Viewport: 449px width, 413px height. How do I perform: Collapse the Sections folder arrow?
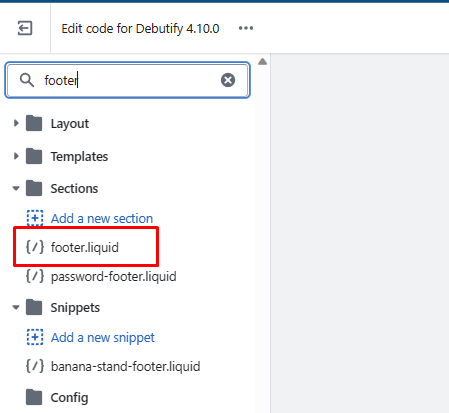tap(16, 189)
